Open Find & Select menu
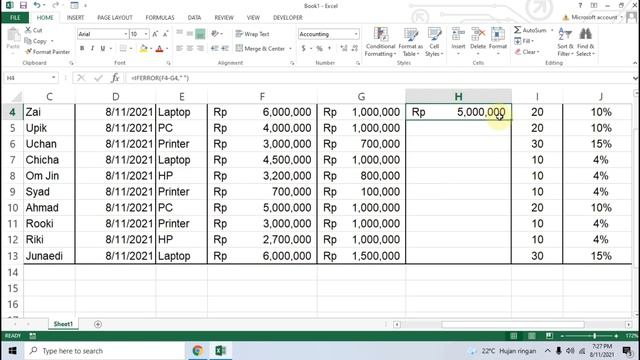 pos(585,42)
